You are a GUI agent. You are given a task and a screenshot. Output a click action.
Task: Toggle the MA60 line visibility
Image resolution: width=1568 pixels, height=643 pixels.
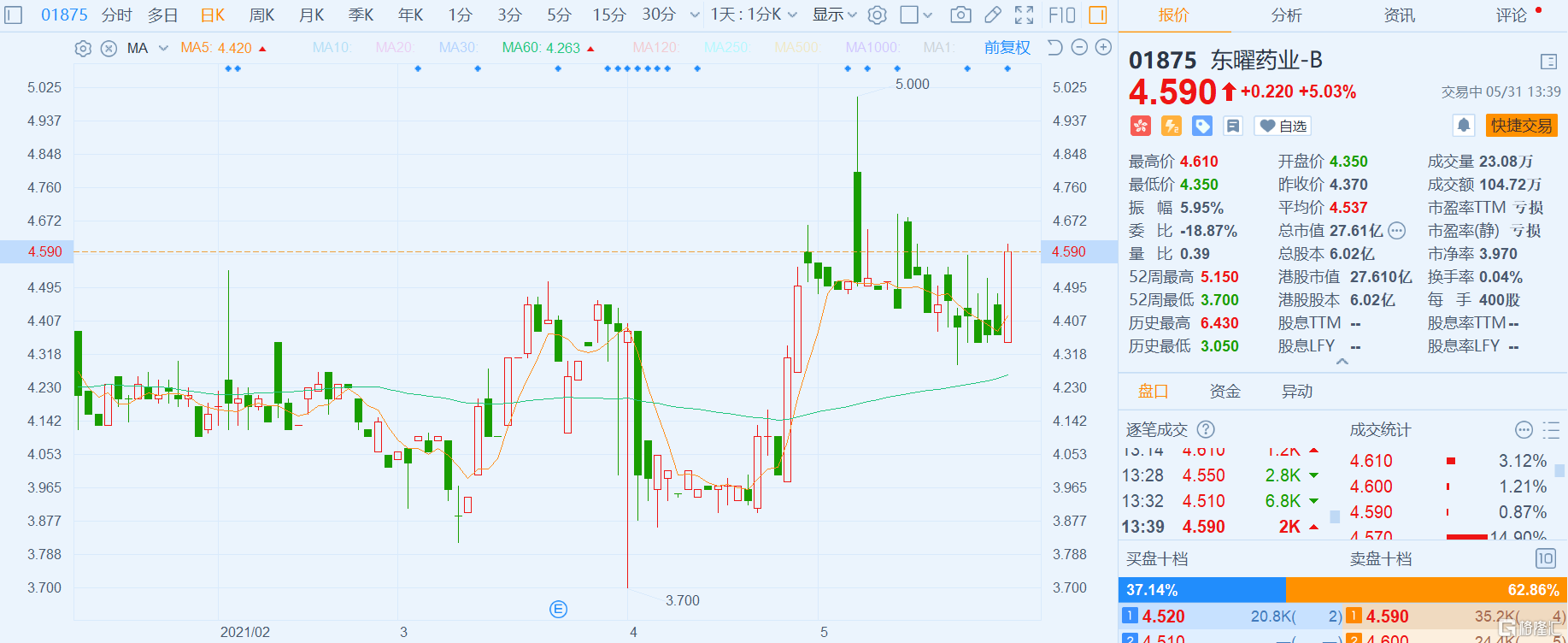[x=548, y=48]
